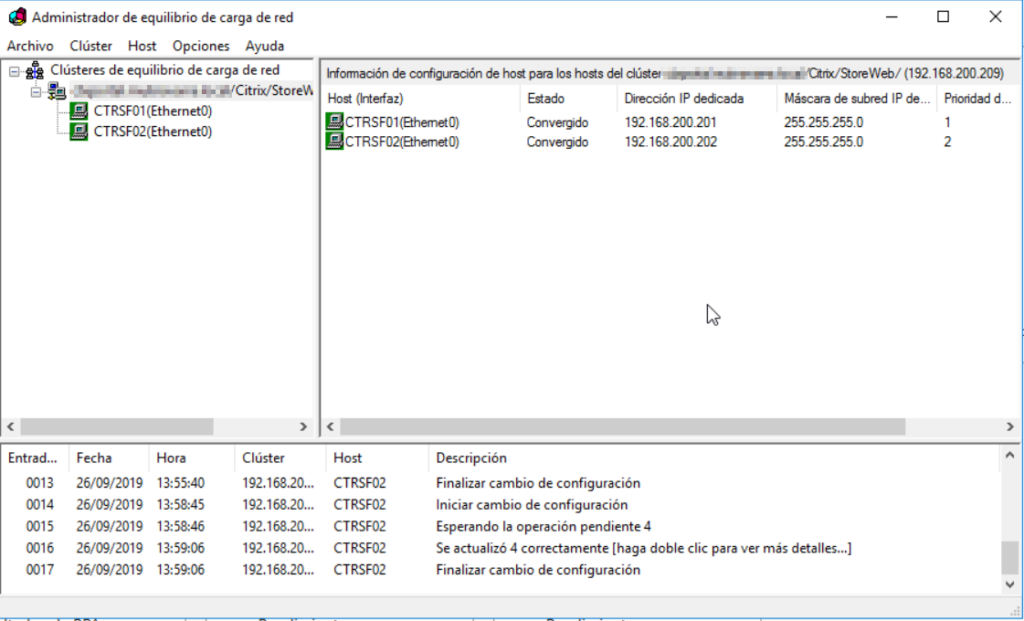Open the Opciones menu
Image resolution: width=1024 pixels, height=621 pixels.
pos(200,45)
